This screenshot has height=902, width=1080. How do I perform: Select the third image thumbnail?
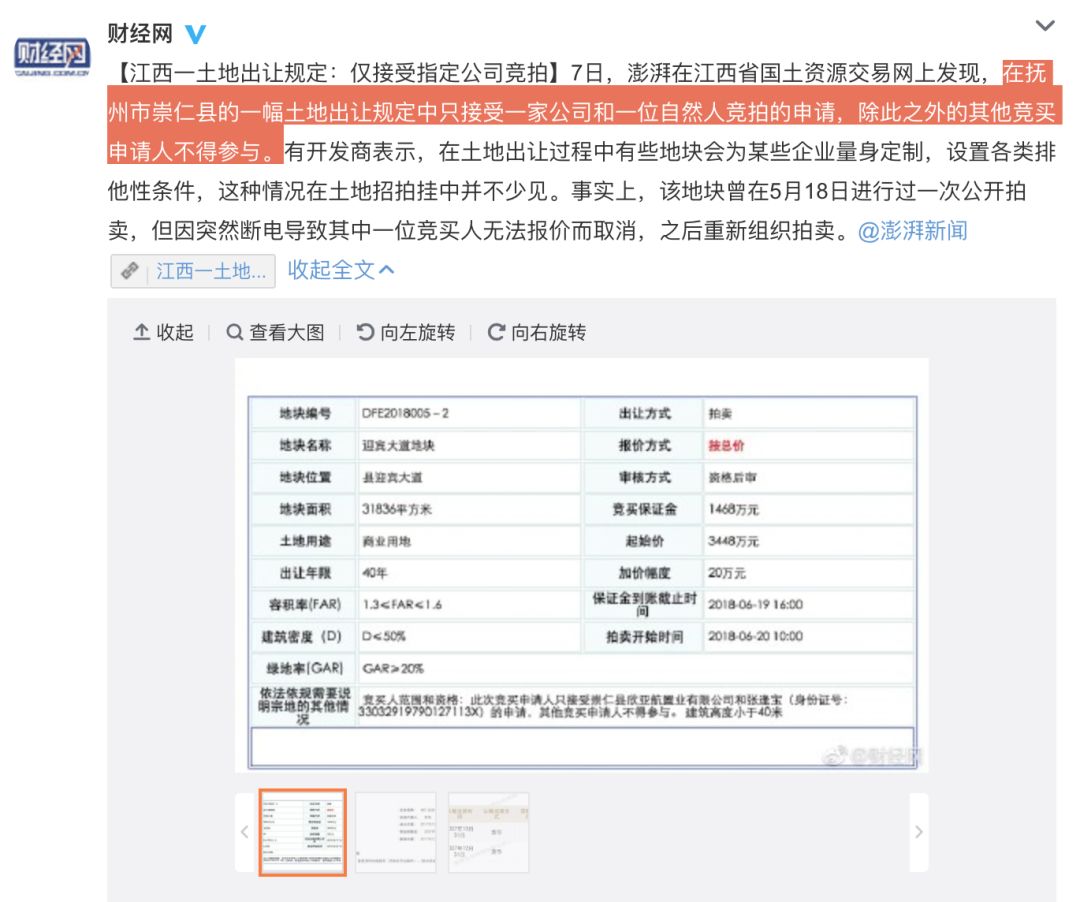[x=488, y=832]
